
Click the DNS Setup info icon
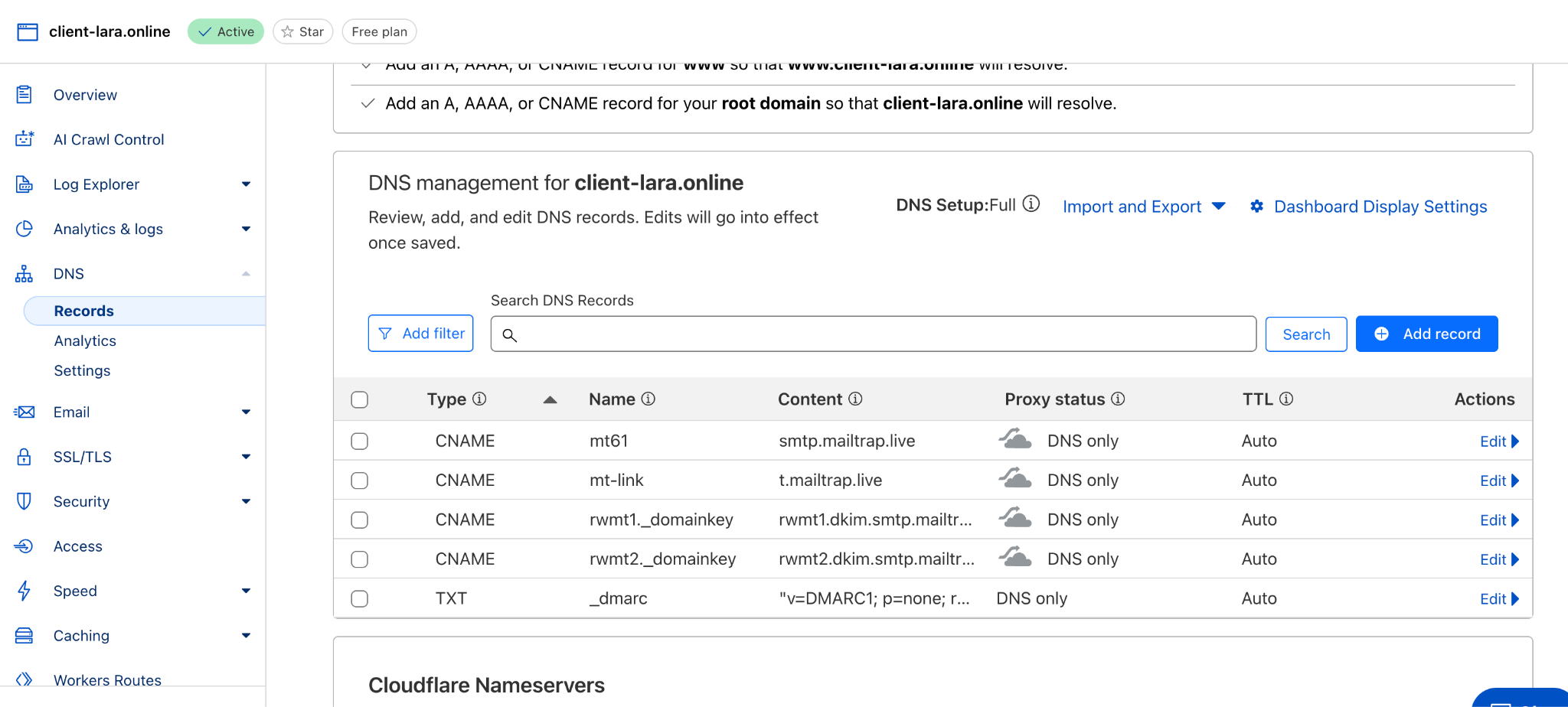click(x=1031, y=204)
